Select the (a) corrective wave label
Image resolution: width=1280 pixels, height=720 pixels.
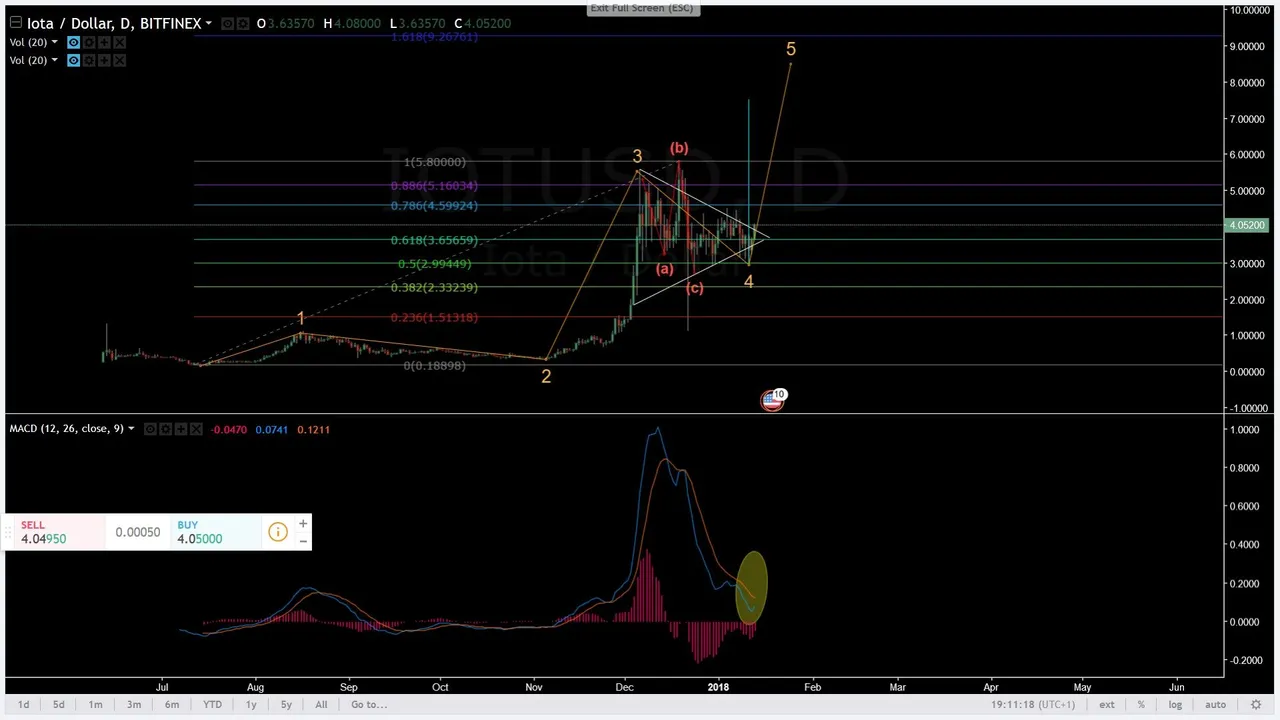point(664,269)
